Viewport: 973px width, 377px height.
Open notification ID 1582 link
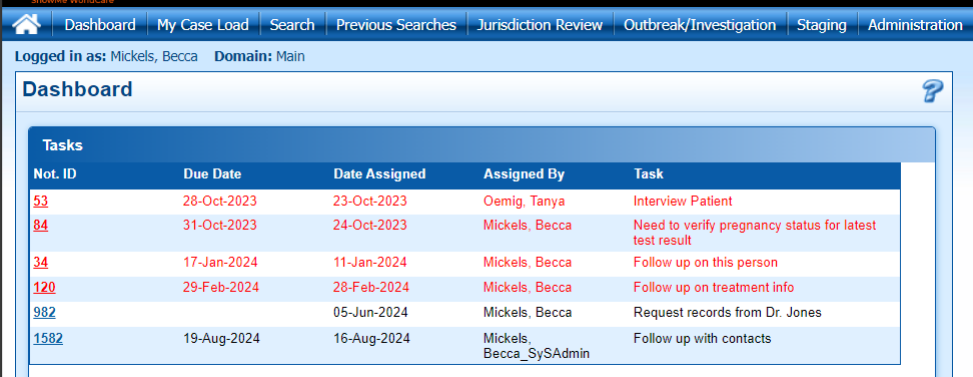click(48, 339)
